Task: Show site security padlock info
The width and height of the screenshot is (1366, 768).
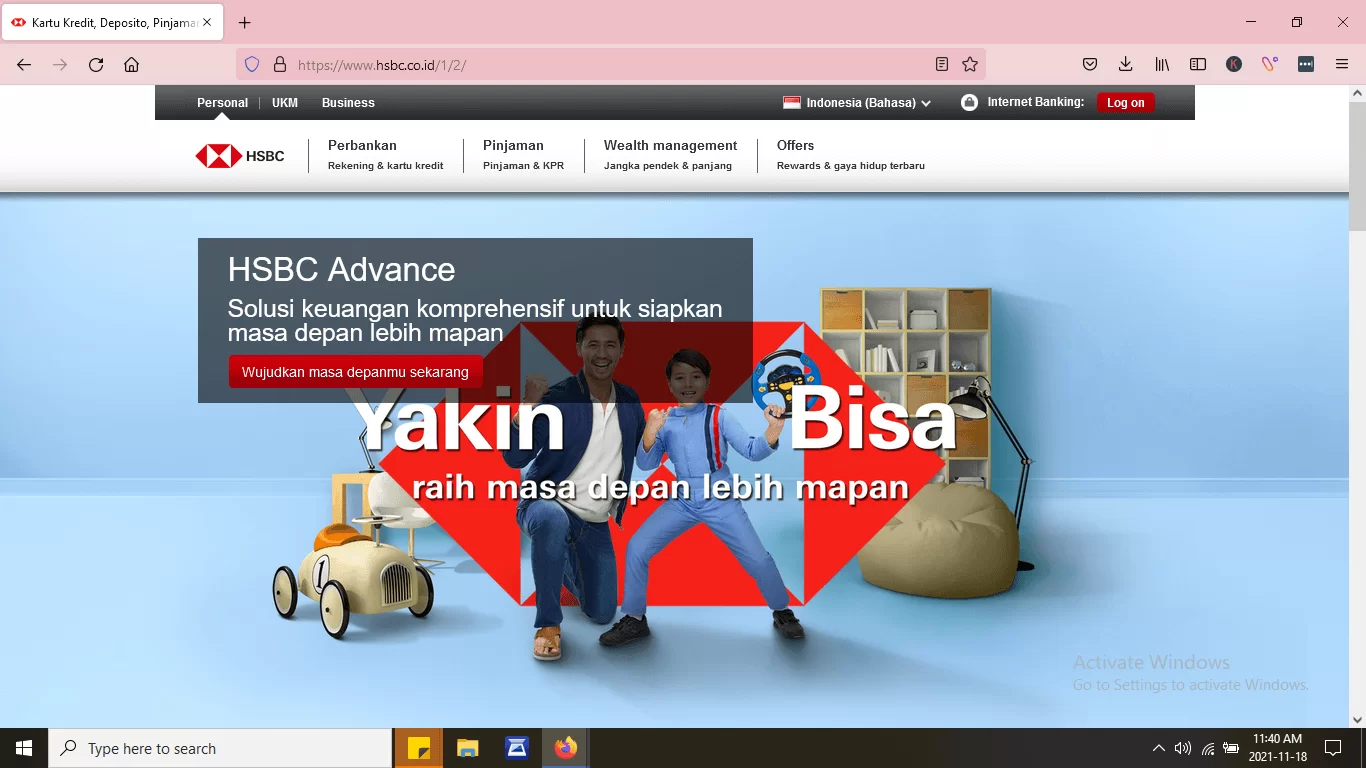Action: tap(280, 64)
